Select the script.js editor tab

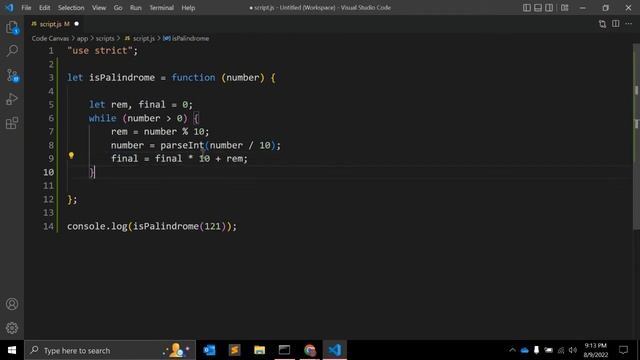[54, 24]
